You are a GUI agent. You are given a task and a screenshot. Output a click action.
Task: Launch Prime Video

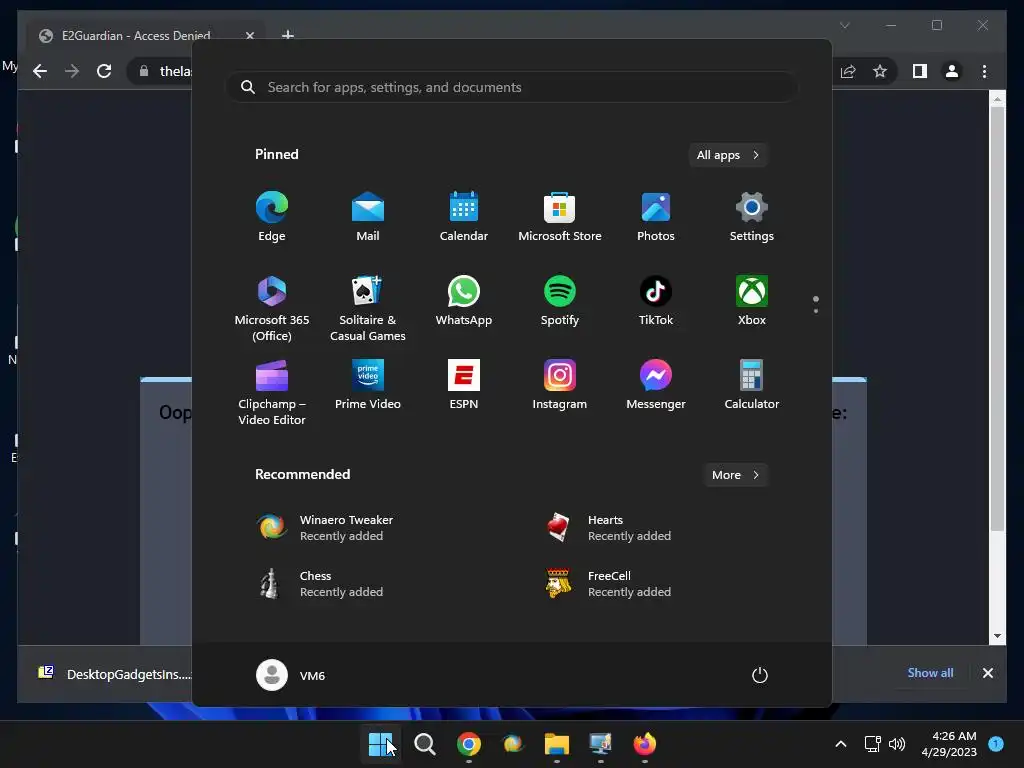pyautogui.click(x=368, y=385)
